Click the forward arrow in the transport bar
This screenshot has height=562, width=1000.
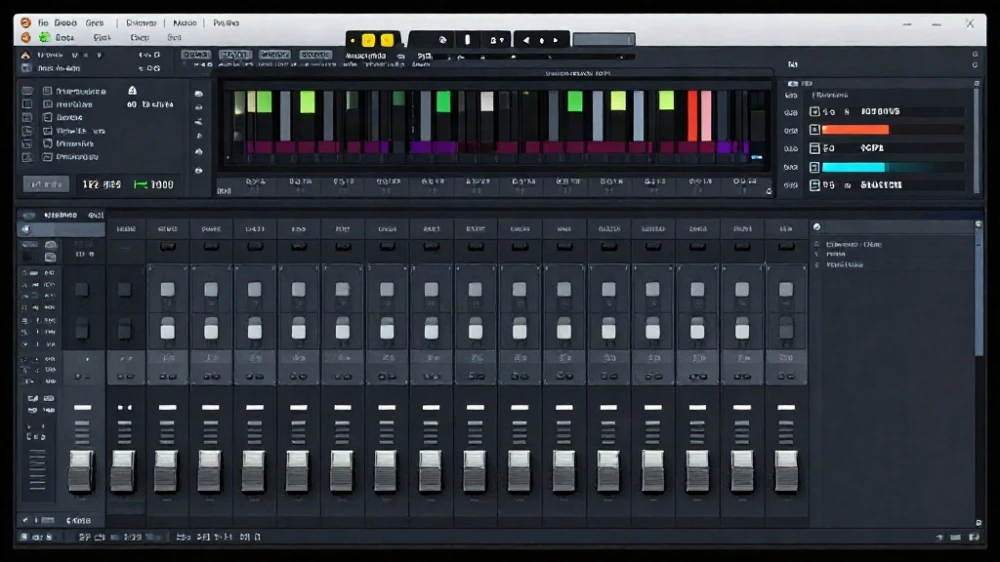pos(555,40)
